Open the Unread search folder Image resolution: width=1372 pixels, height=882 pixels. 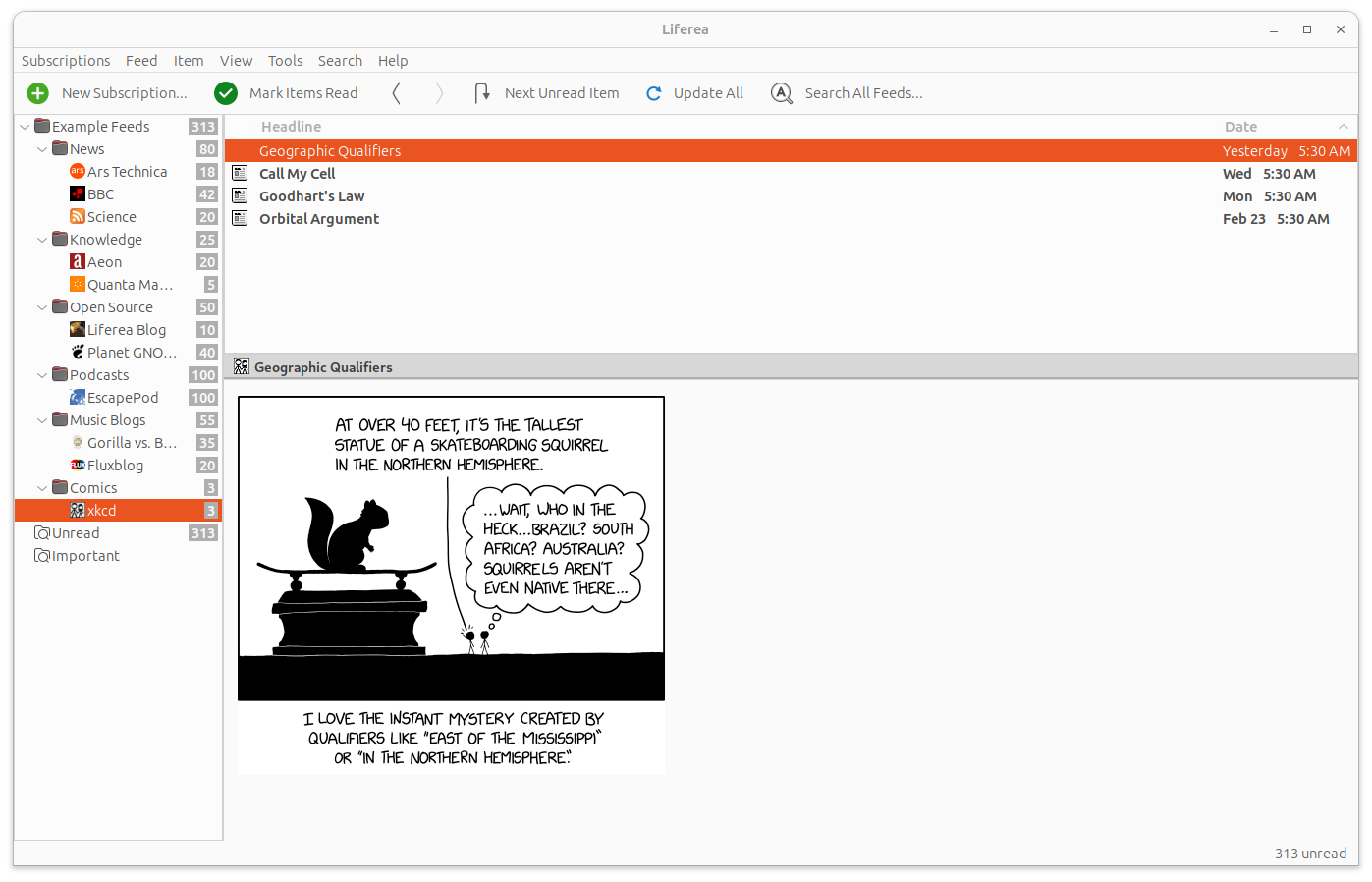(x=76, y=533)
